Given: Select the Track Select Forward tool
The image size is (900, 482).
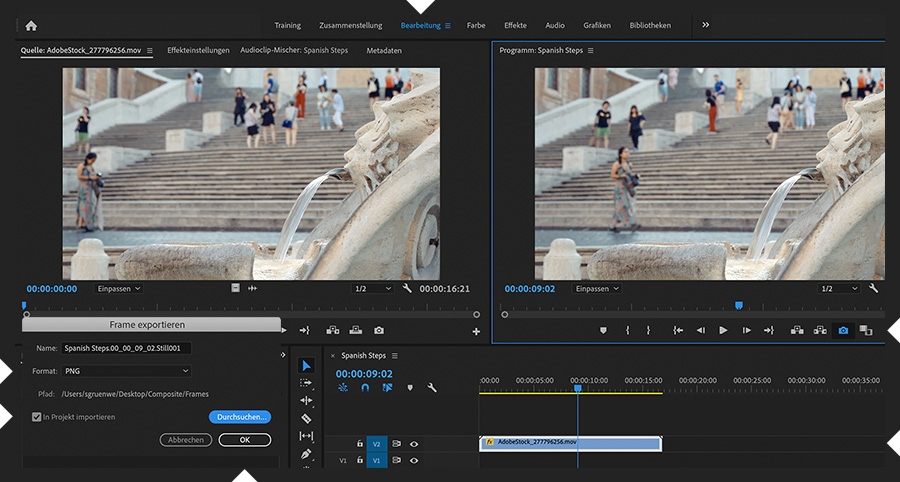Looking at the screenshot, I should [x=307, y=383].
